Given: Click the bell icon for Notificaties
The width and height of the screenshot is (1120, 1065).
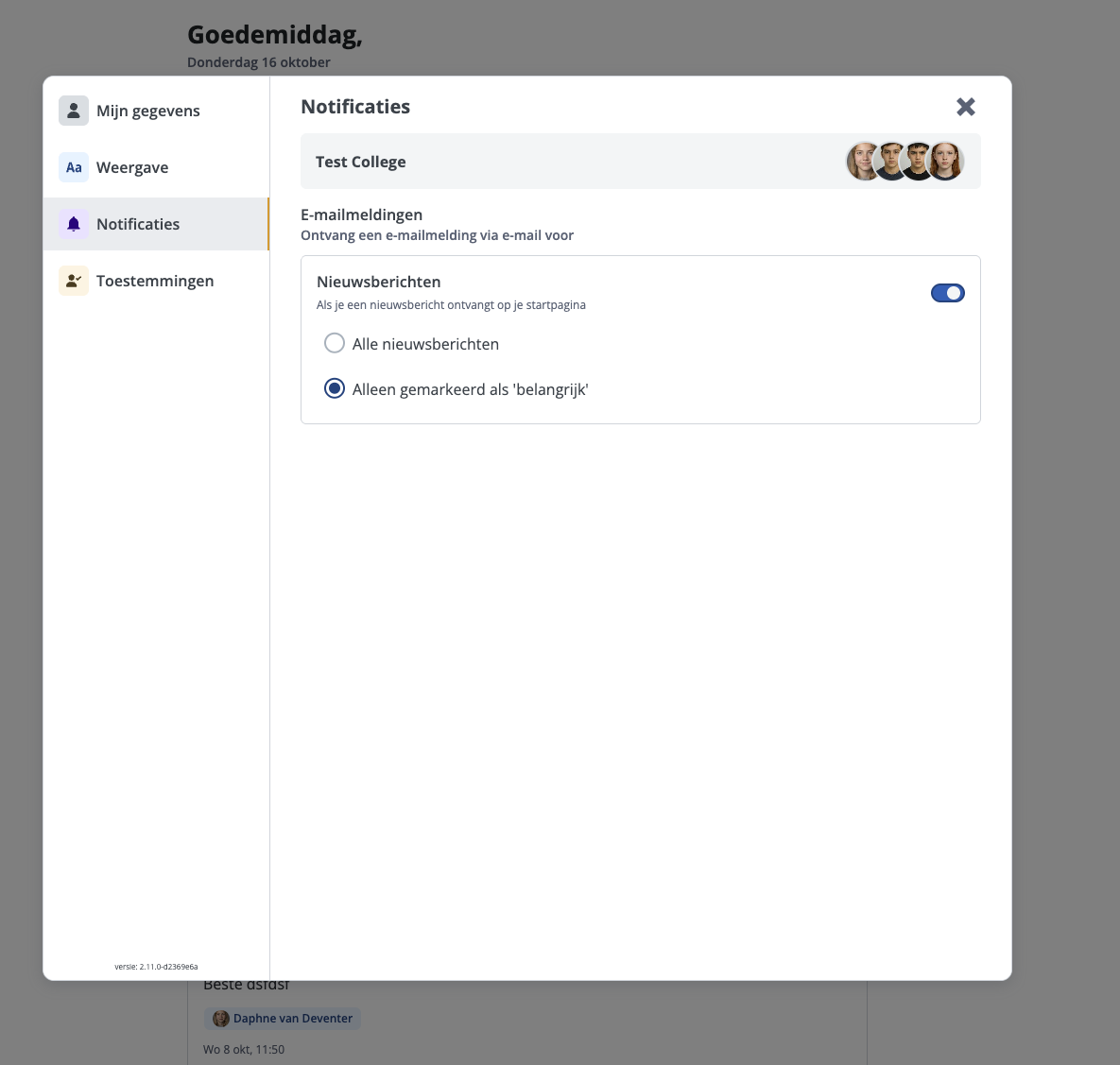Looking at the screenshot, I should tap(74, 224).
